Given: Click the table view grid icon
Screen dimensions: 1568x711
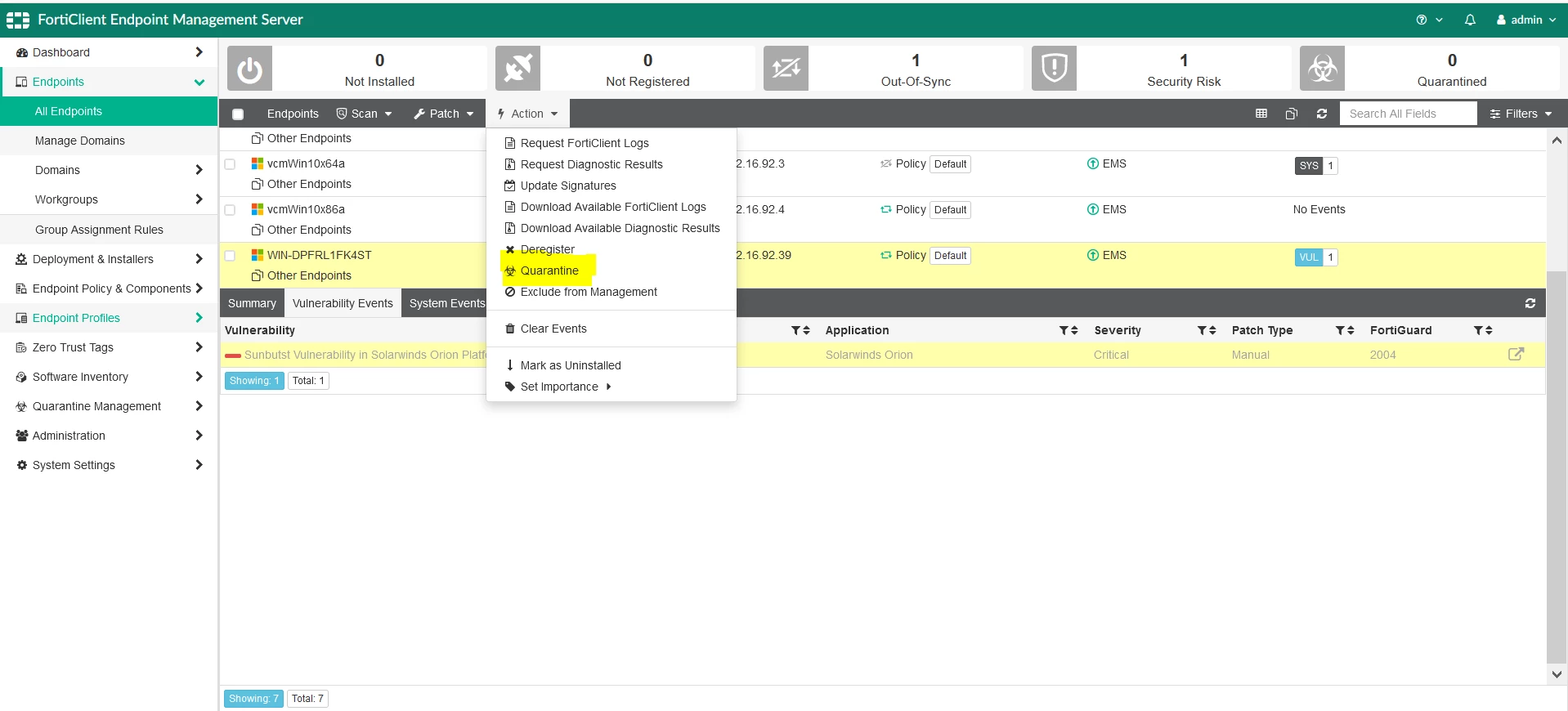Looking at the screenshot, I should [1261, 114].
